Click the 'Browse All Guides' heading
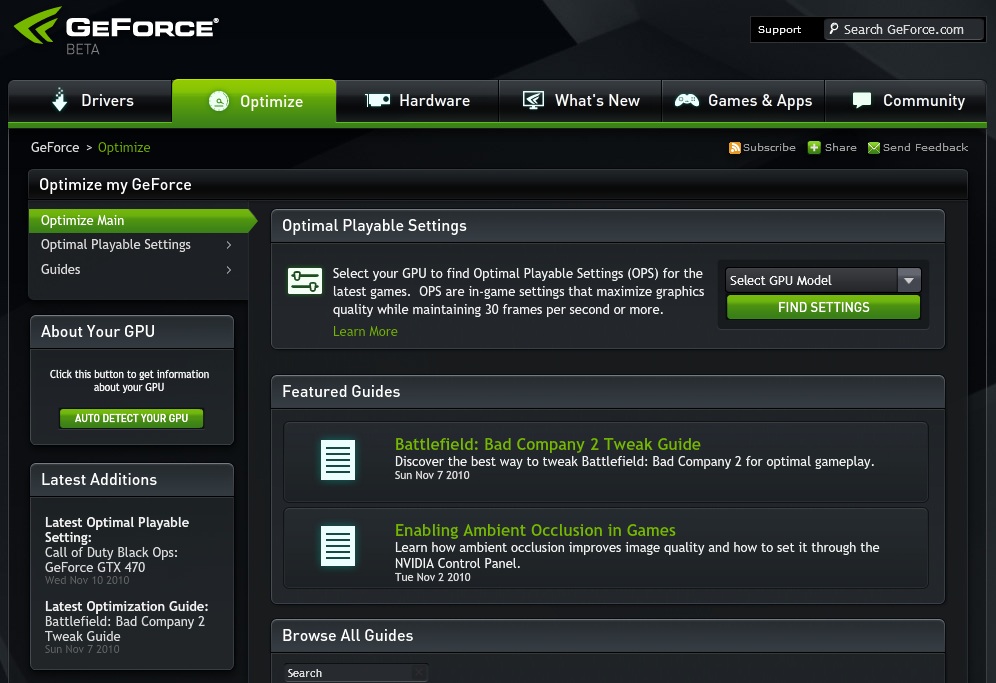This screenshot has height=683, width=996. tap(347, 635)
